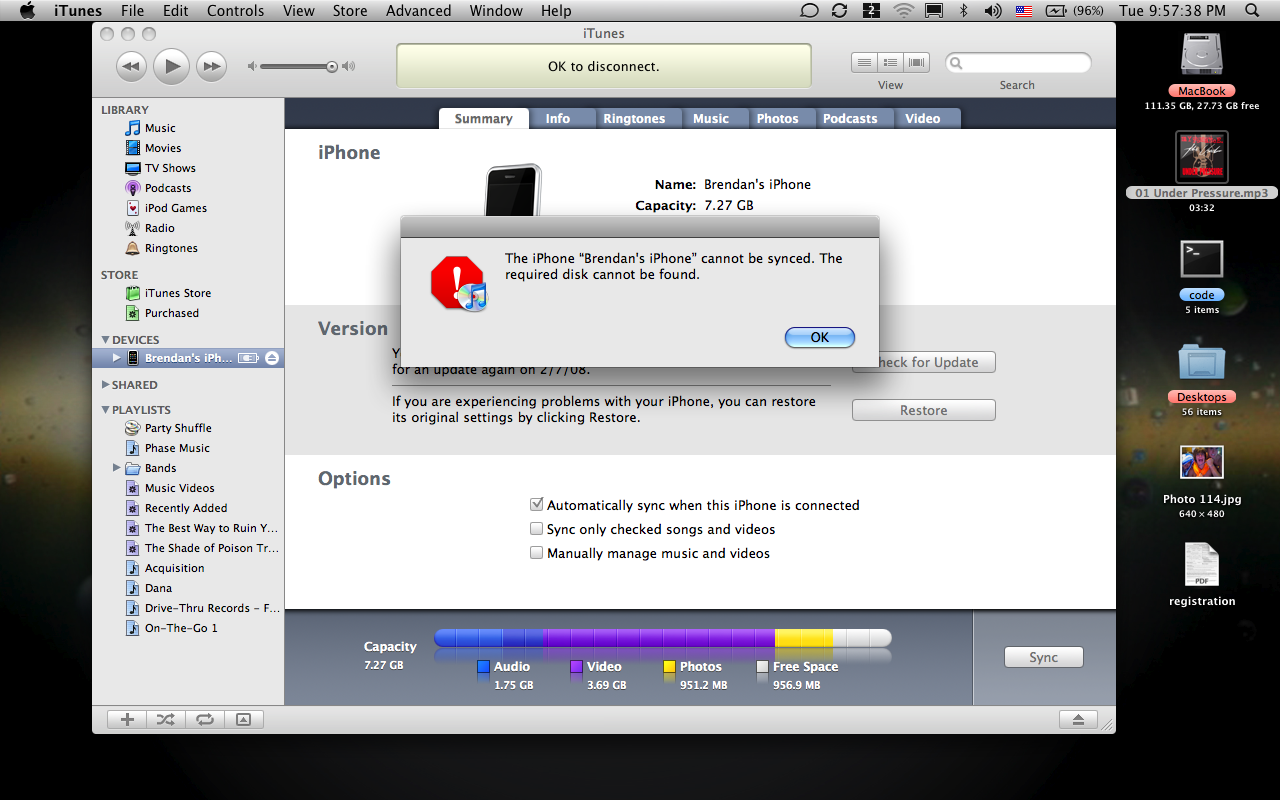Click the Video purple color swatch

point(577,667)
